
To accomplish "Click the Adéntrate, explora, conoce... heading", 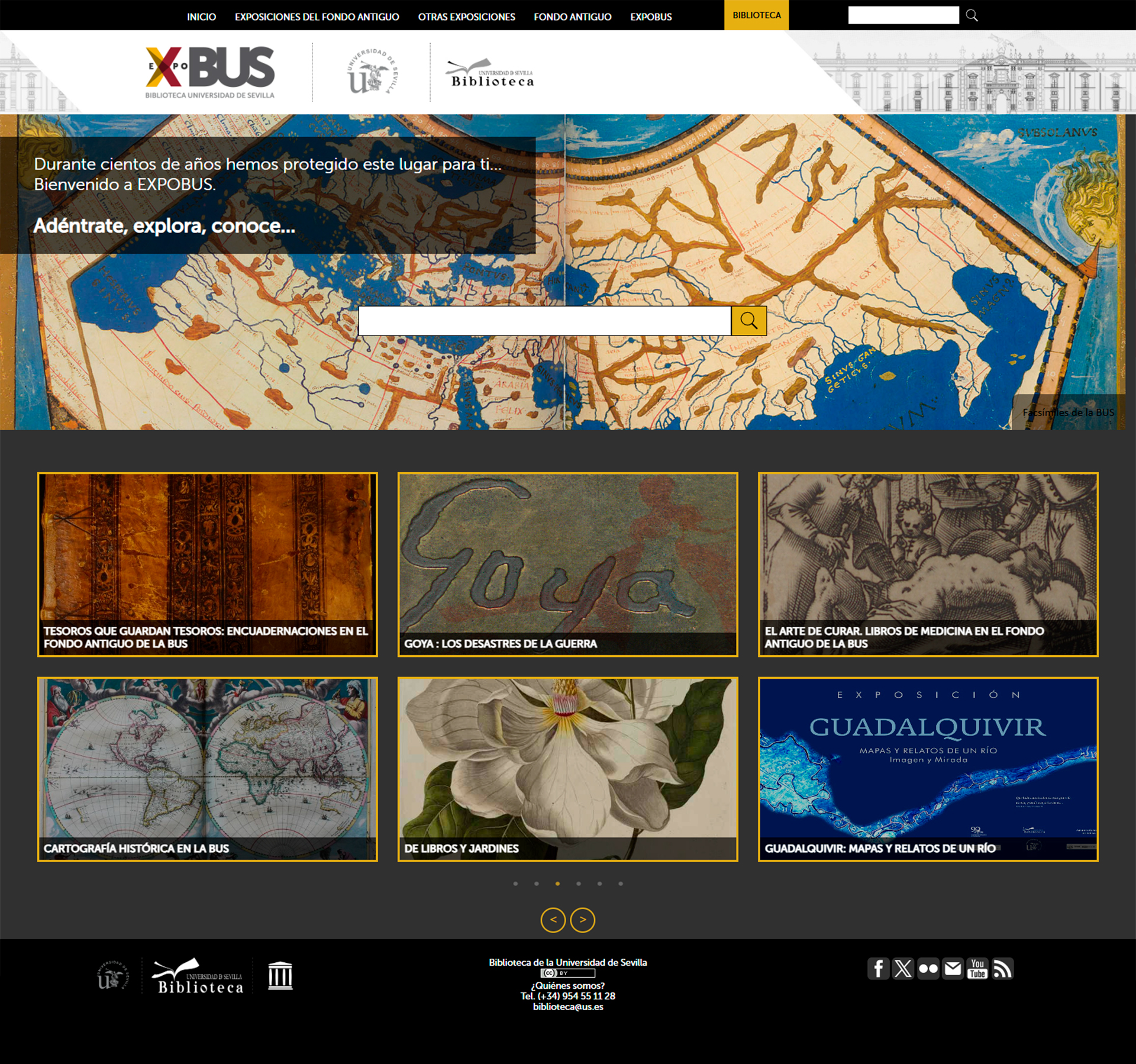I will point(164,225).
